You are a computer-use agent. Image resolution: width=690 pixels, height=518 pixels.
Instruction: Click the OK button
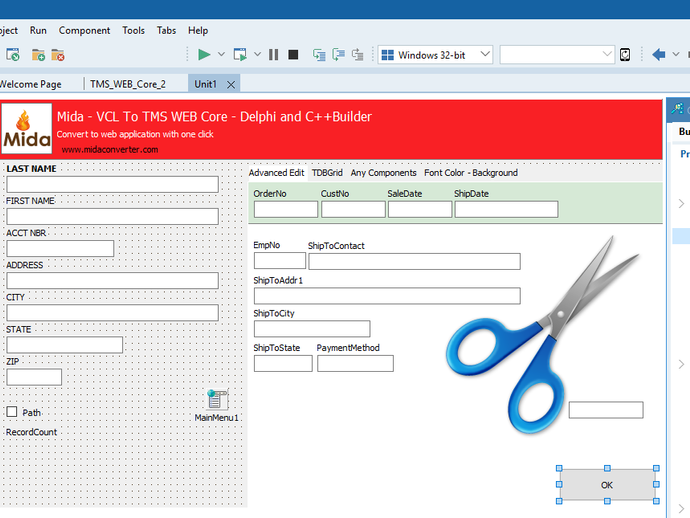[607, 485]
